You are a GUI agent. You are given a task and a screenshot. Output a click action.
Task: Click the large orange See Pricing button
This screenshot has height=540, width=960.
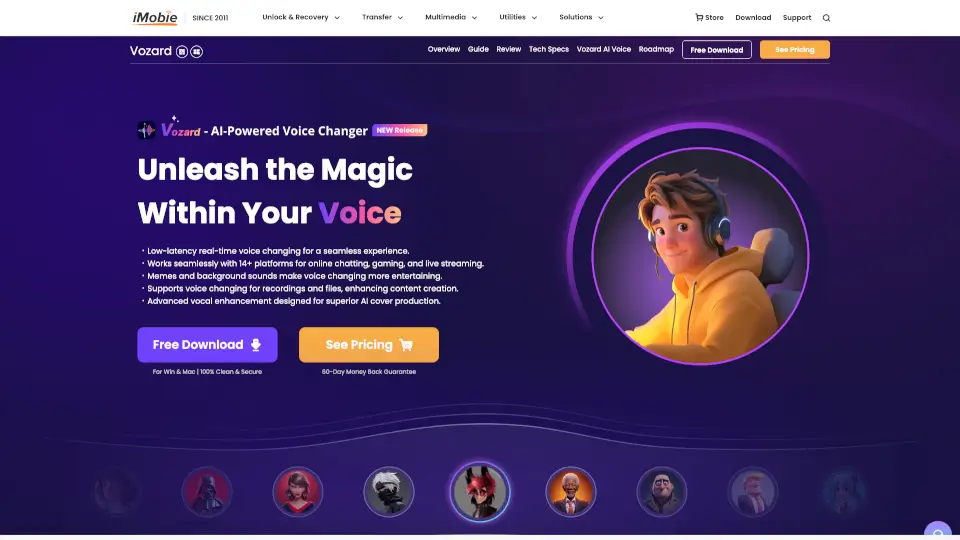tap(369, 345)
